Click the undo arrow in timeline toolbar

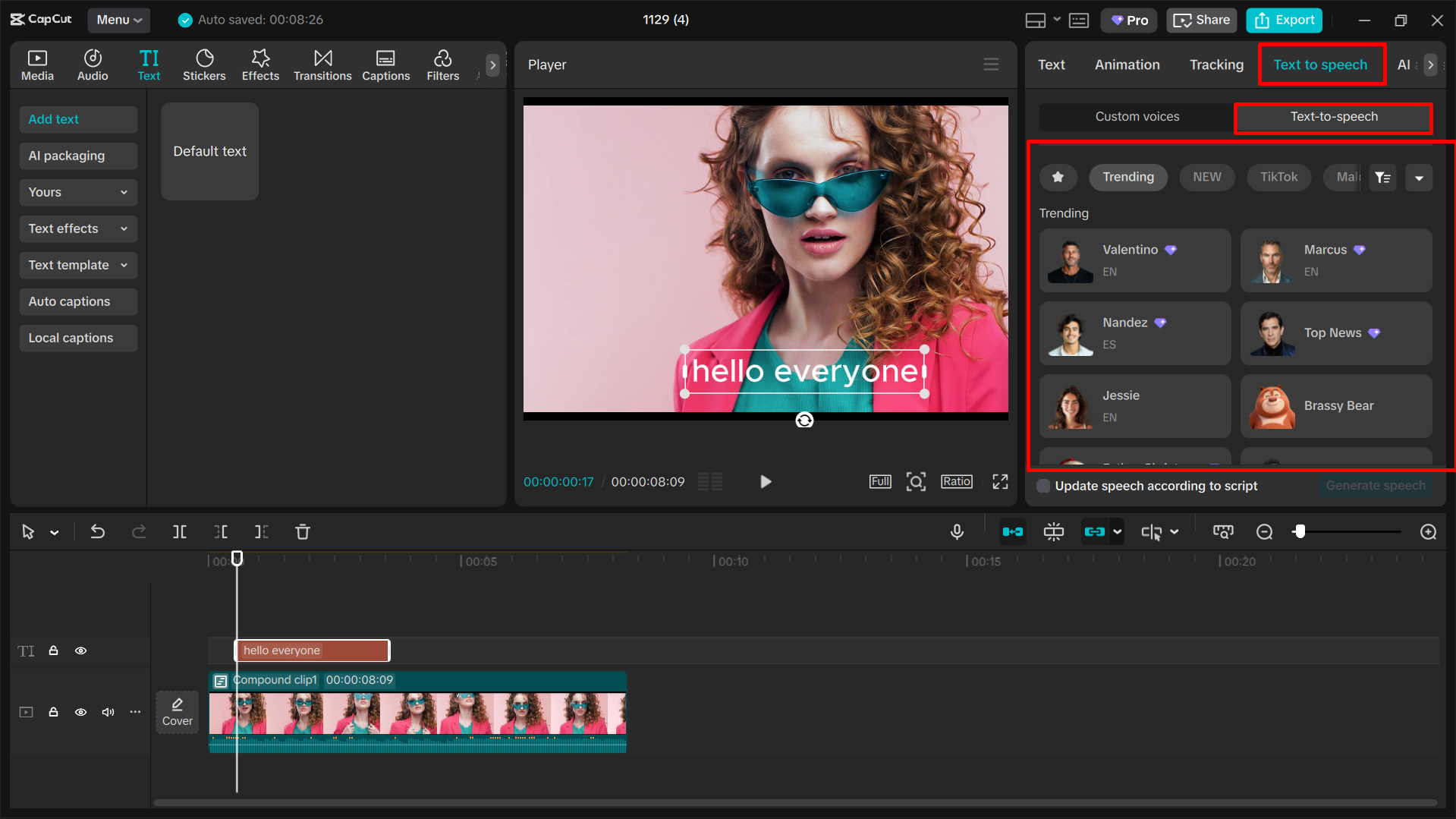coord(98,532)
